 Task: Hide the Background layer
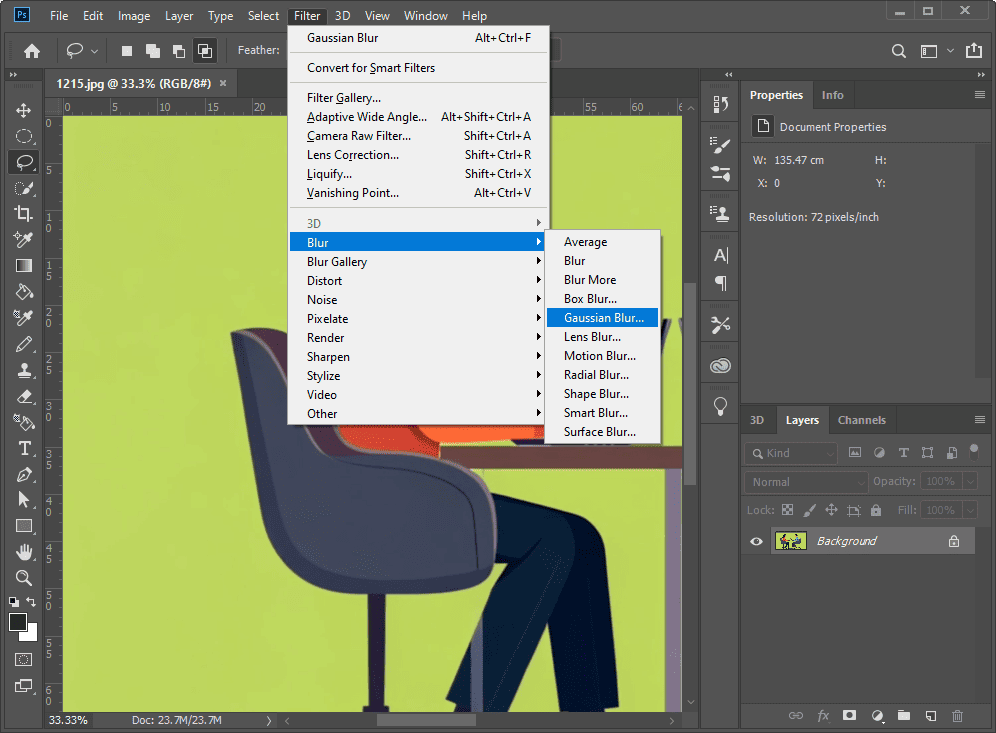click(755, 540)
